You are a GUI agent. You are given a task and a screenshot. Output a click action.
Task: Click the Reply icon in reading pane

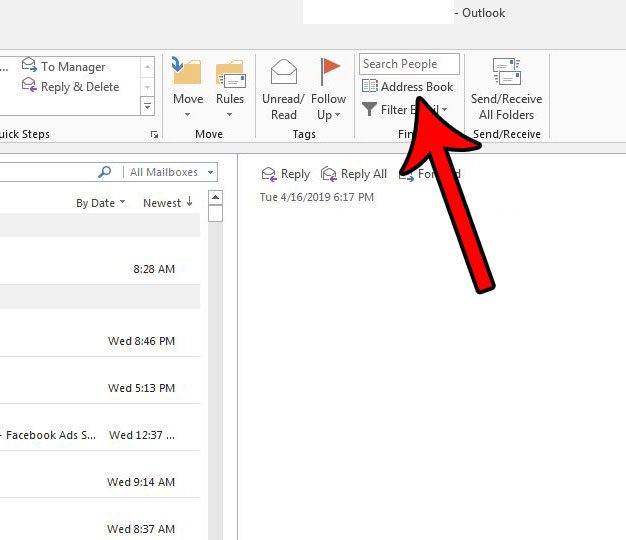[285, 174]
